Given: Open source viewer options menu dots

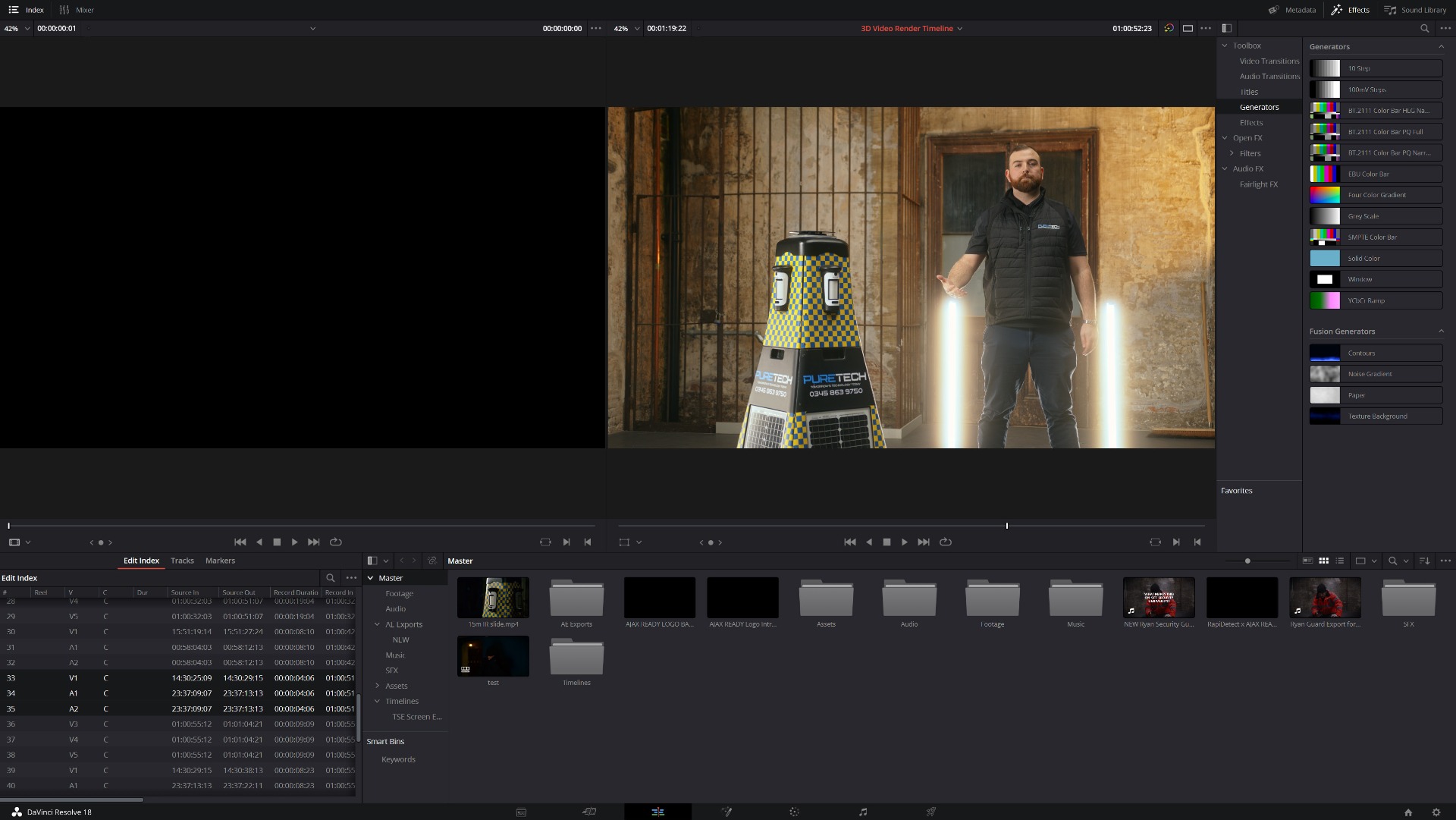Looking at the screenshot, I should click(596, 28).
